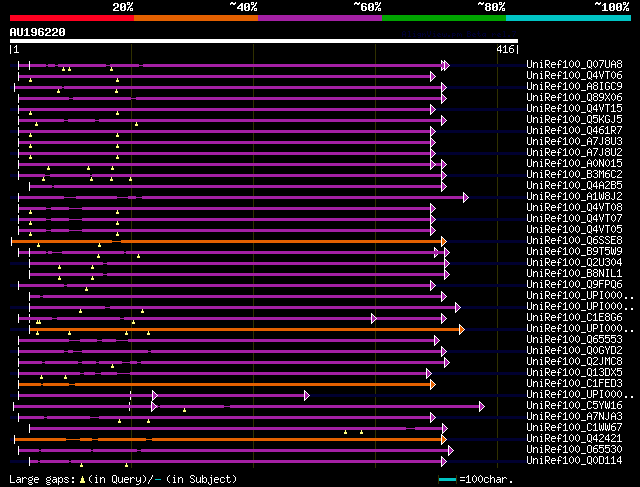The height and width of the screenshot is (487, 640).
Task: Click the yellow gap marker in the legend
Action: [82, 480]
